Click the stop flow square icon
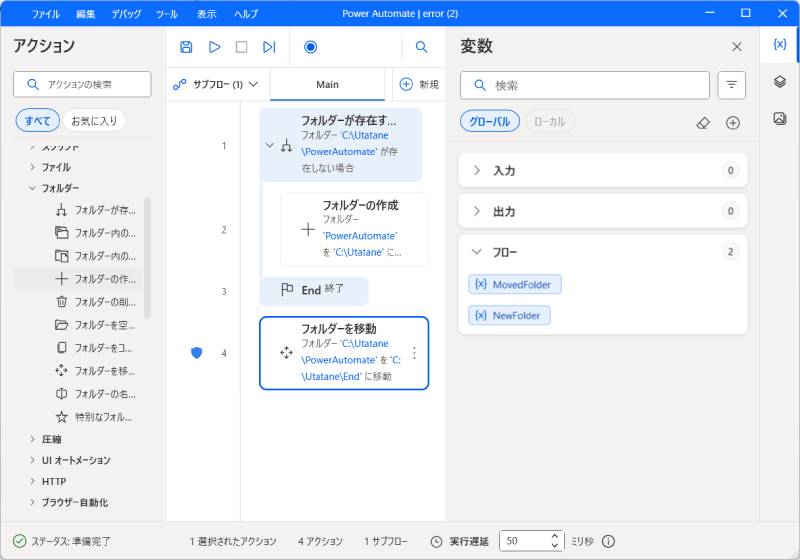 241,47
